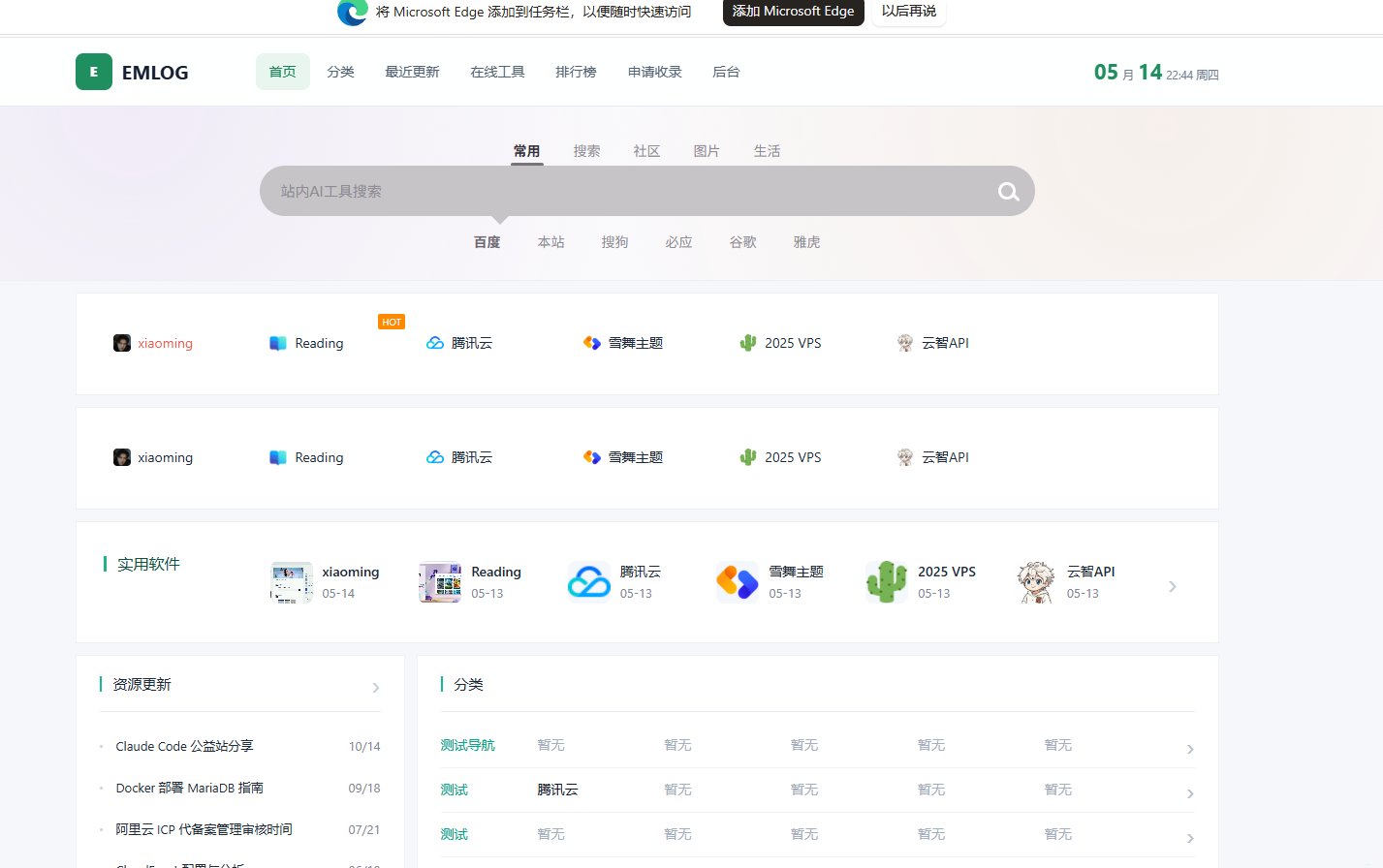Open Reading book icon in HOT row
The height and width of the screenshot is (868, 1383).
click(x=278, y=343)
